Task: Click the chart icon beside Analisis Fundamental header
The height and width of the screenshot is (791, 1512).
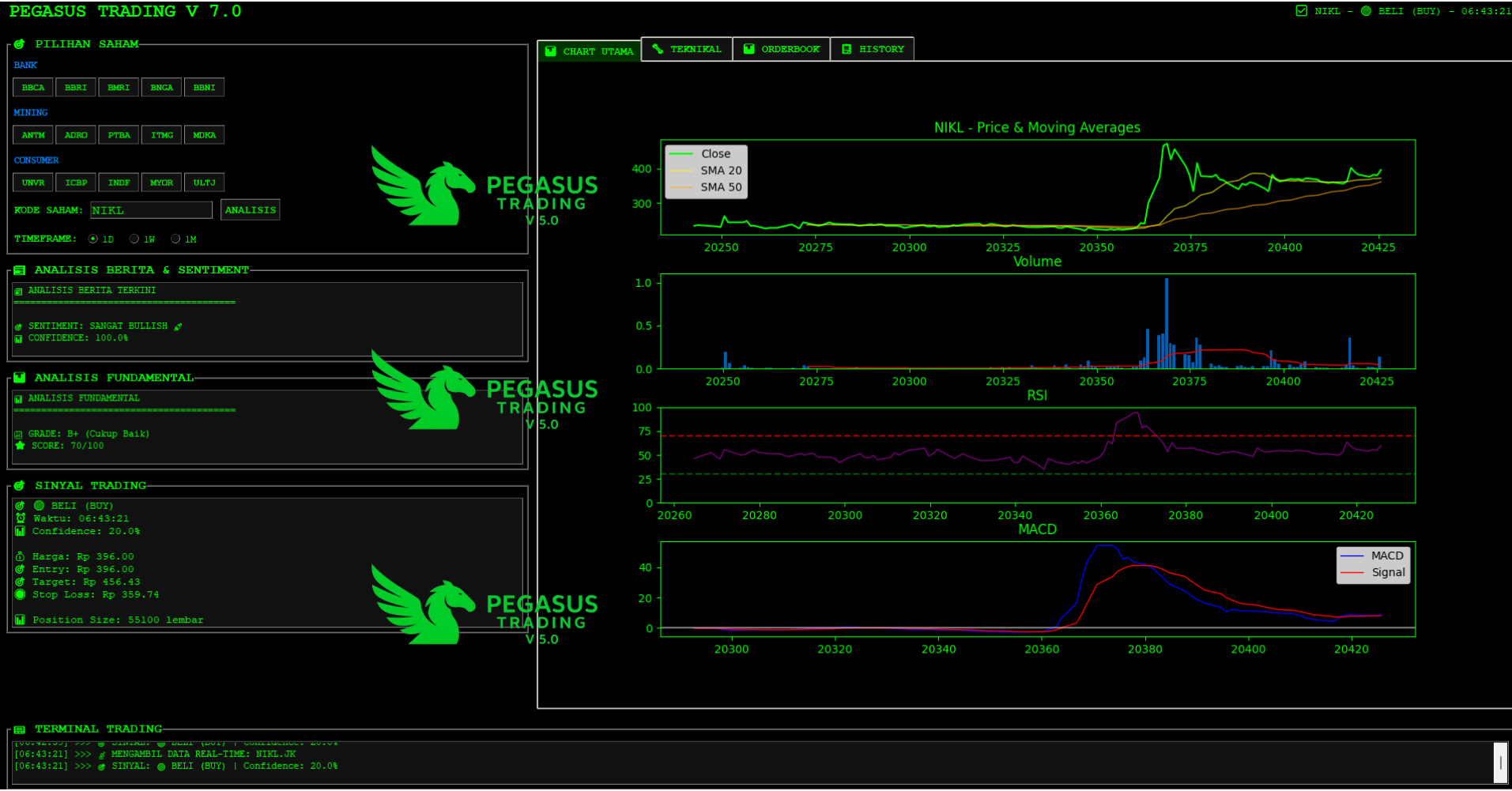Action: tap(19, 378)
